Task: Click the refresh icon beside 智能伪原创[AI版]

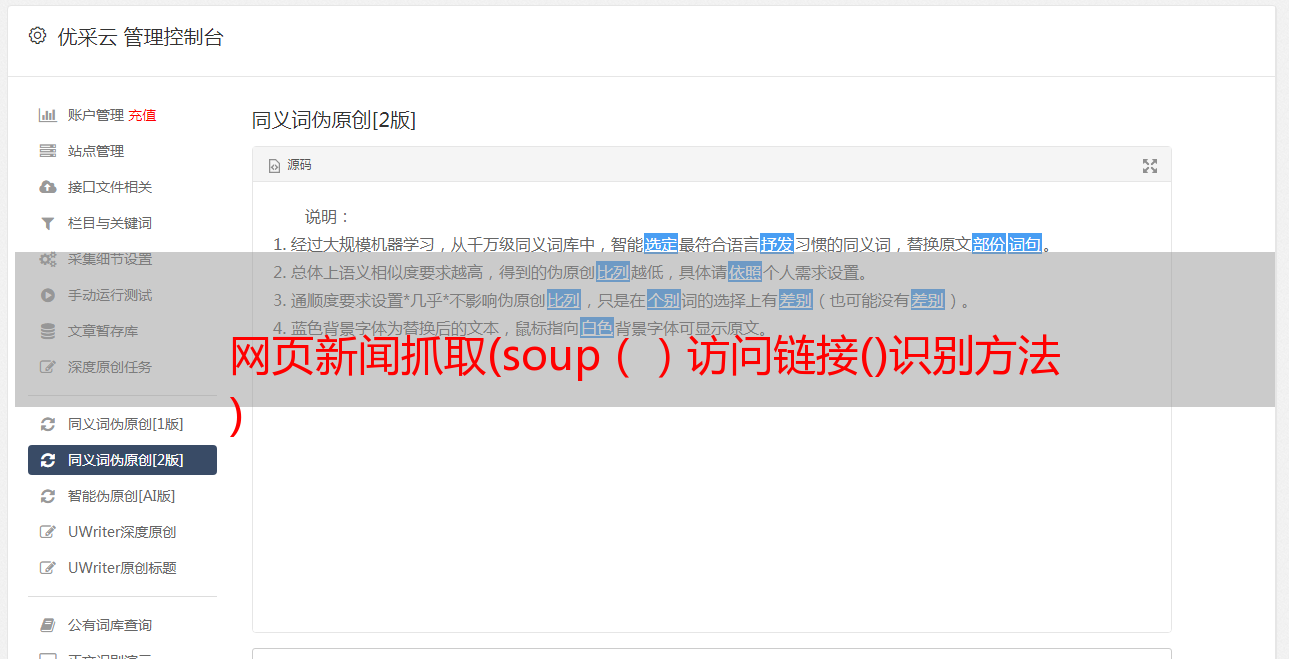Action: coord(47,496)
